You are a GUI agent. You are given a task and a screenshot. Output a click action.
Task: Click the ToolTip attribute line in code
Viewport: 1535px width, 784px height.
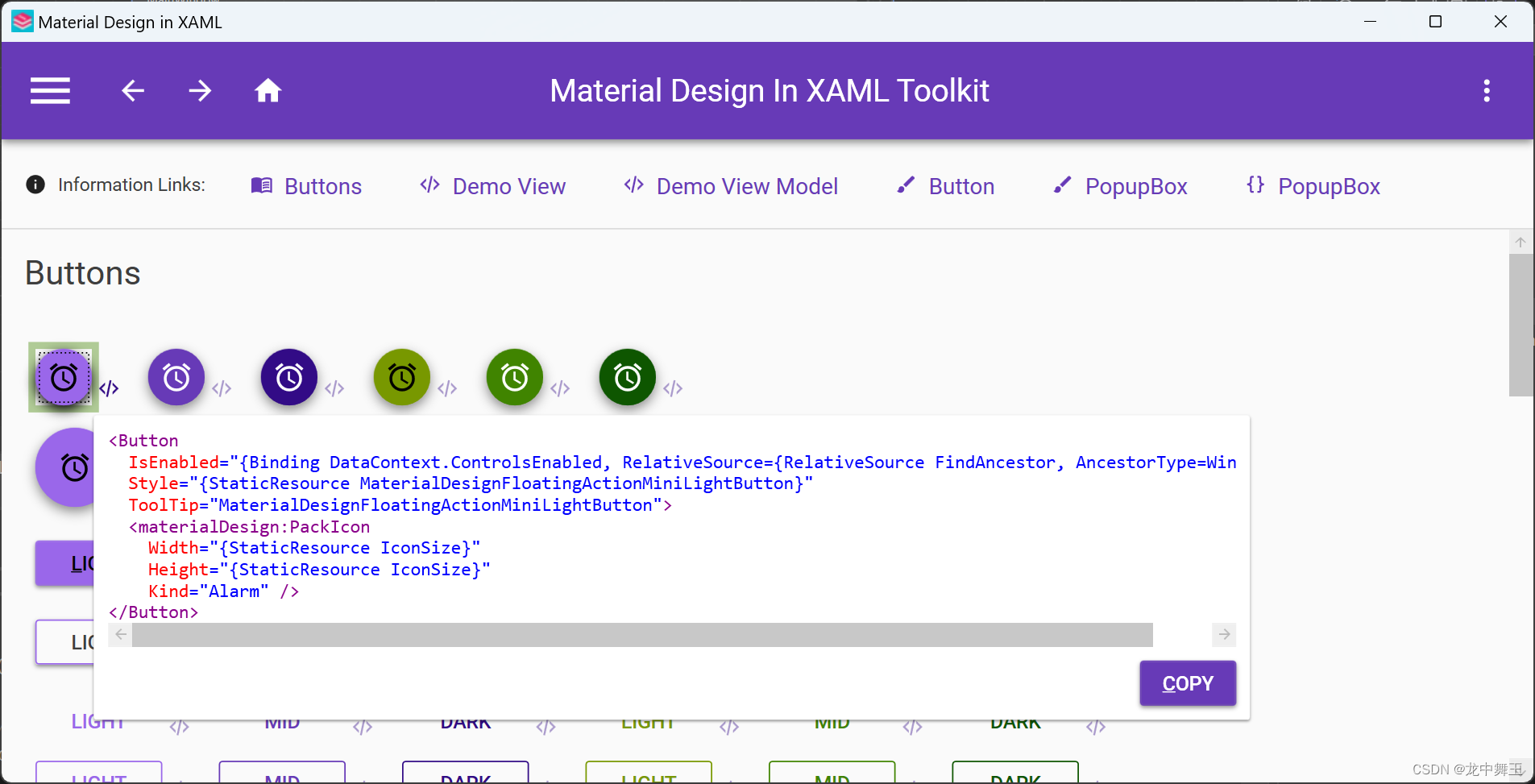pos(400,505)
